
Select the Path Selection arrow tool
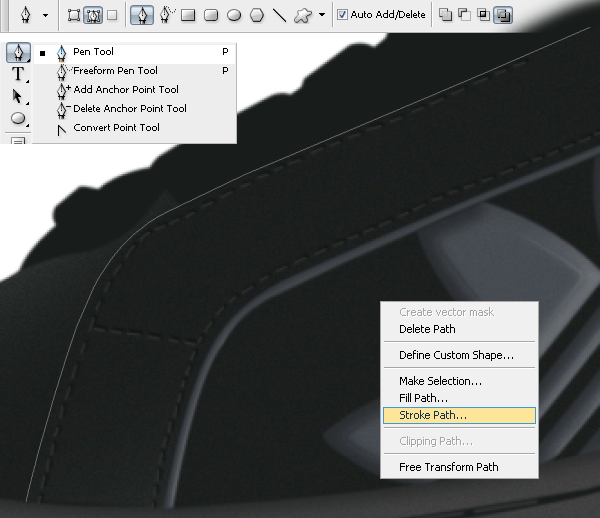pos(18,96)
